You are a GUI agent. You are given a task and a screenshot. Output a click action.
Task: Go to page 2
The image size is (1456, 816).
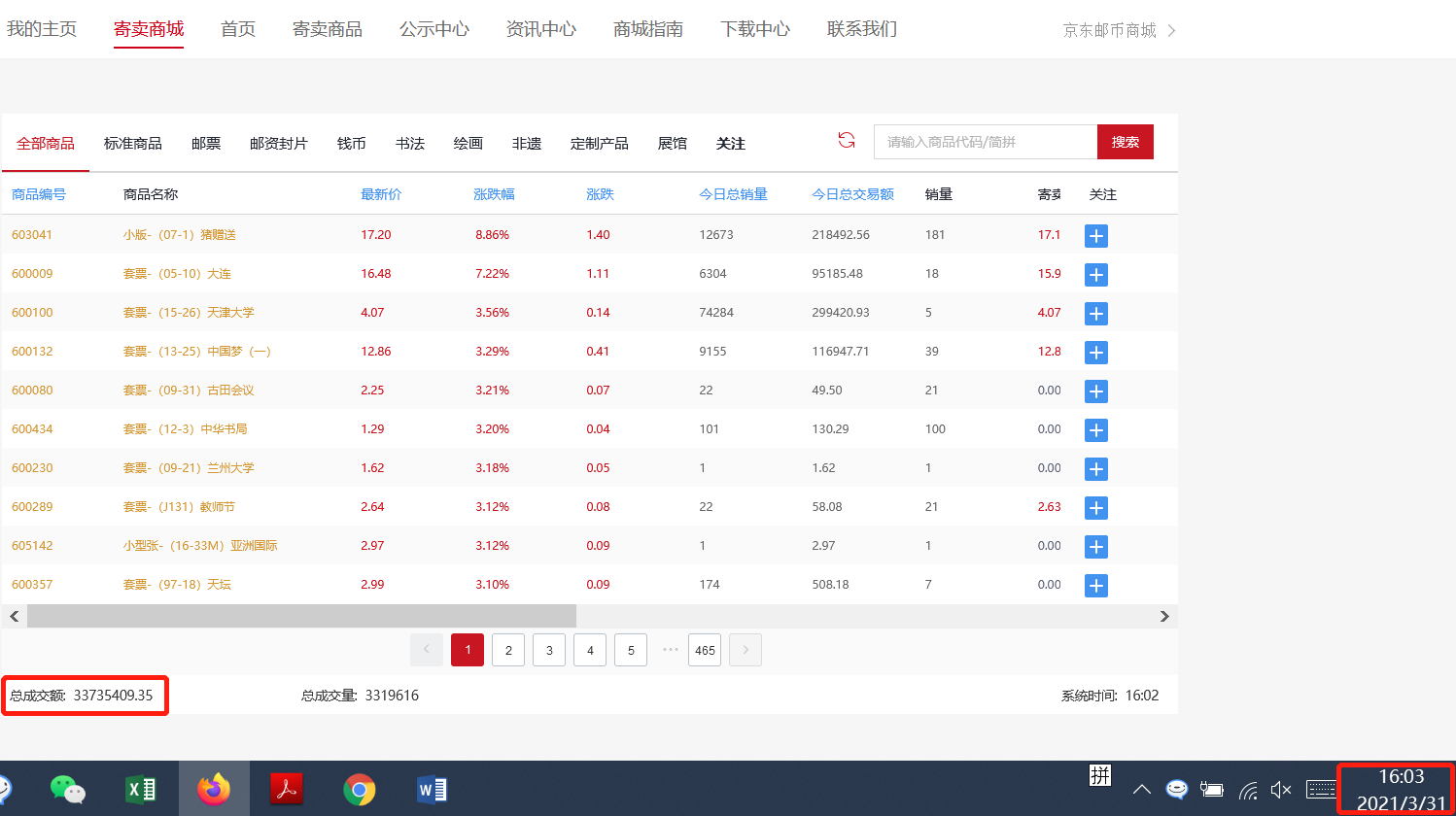tap(508, 650)
